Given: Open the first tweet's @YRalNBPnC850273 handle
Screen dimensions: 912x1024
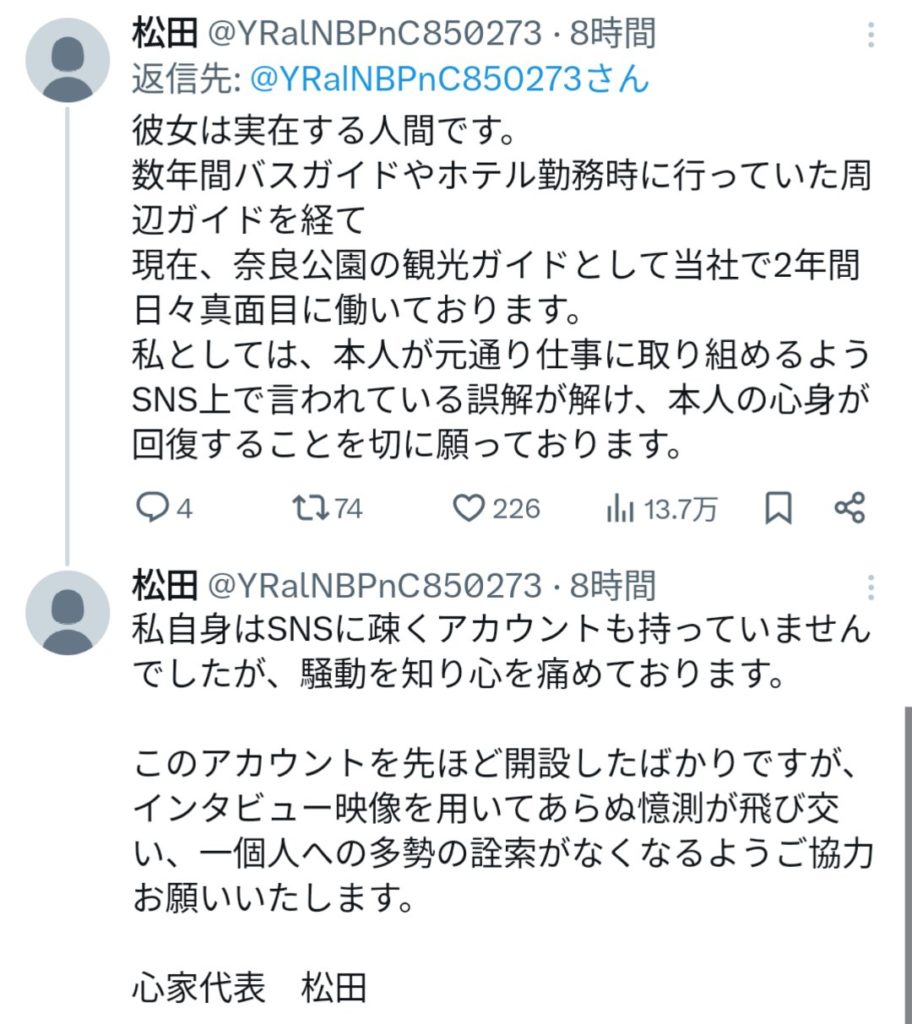Looking at the screenshot, I should [x=372, y=35].
